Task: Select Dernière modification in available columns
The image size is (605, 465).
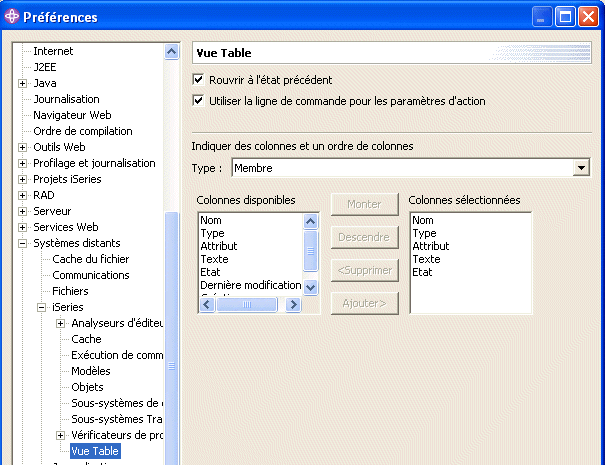Action: coord(251,285)
